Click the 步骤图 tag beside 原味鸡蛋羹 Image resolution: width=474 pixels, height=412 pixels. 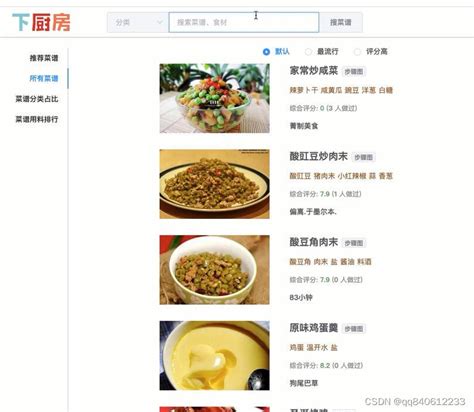coord(354,329)
